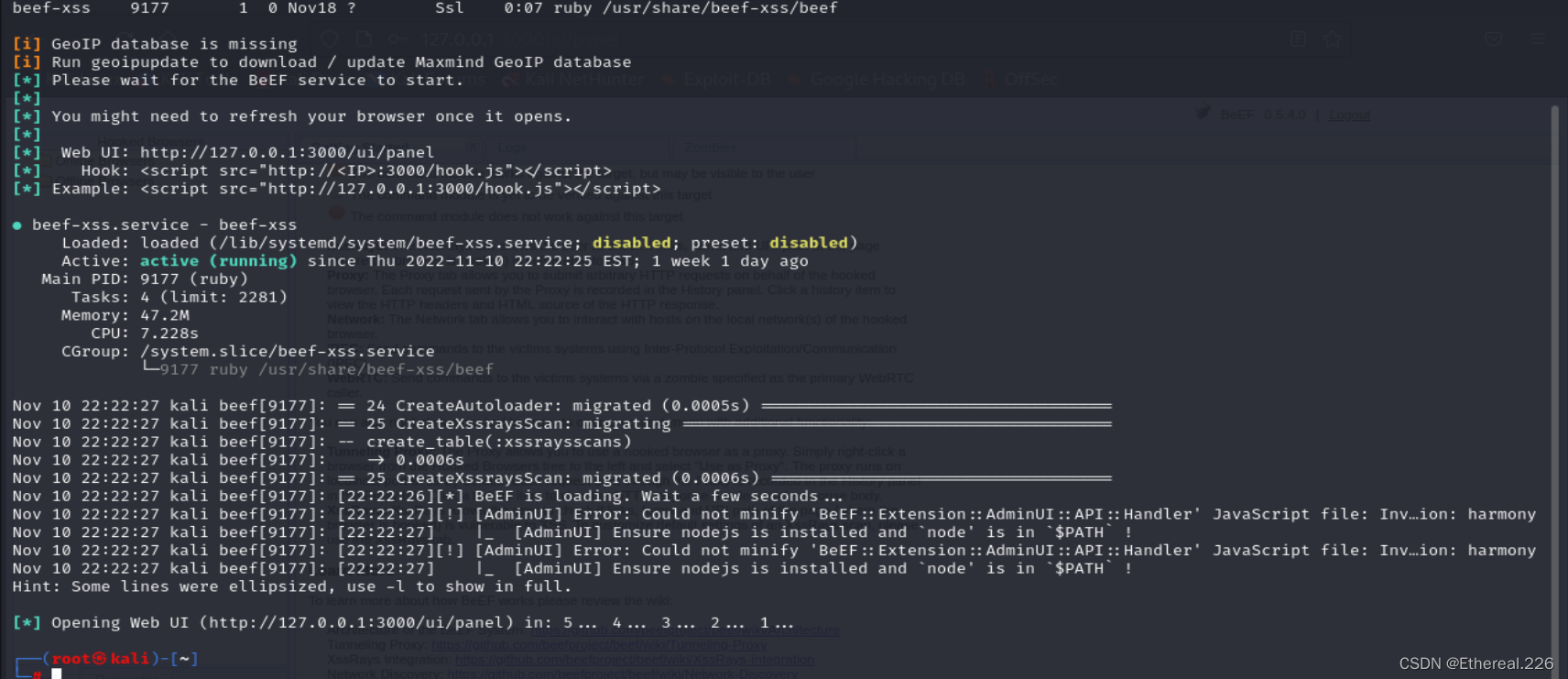The height and width of the screenshot is (679, 1568).
Task: Open the Tunneling-Proxy wiki link
Action: 599,645
